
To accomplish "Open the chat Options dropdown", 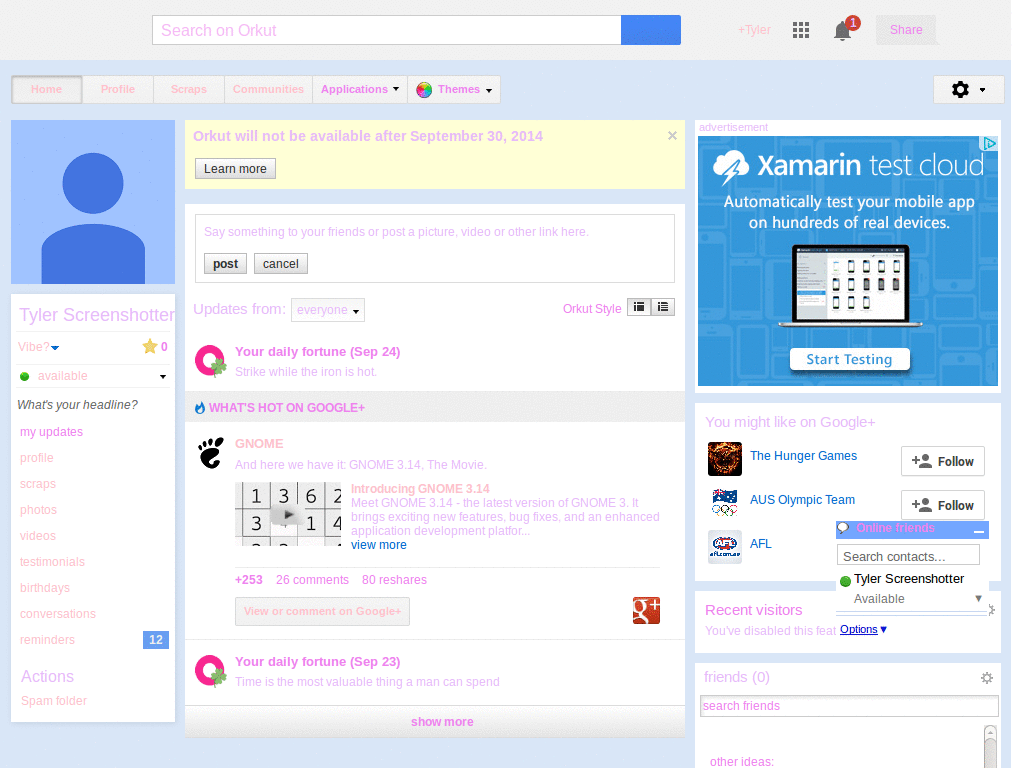I will coord(863,630).
